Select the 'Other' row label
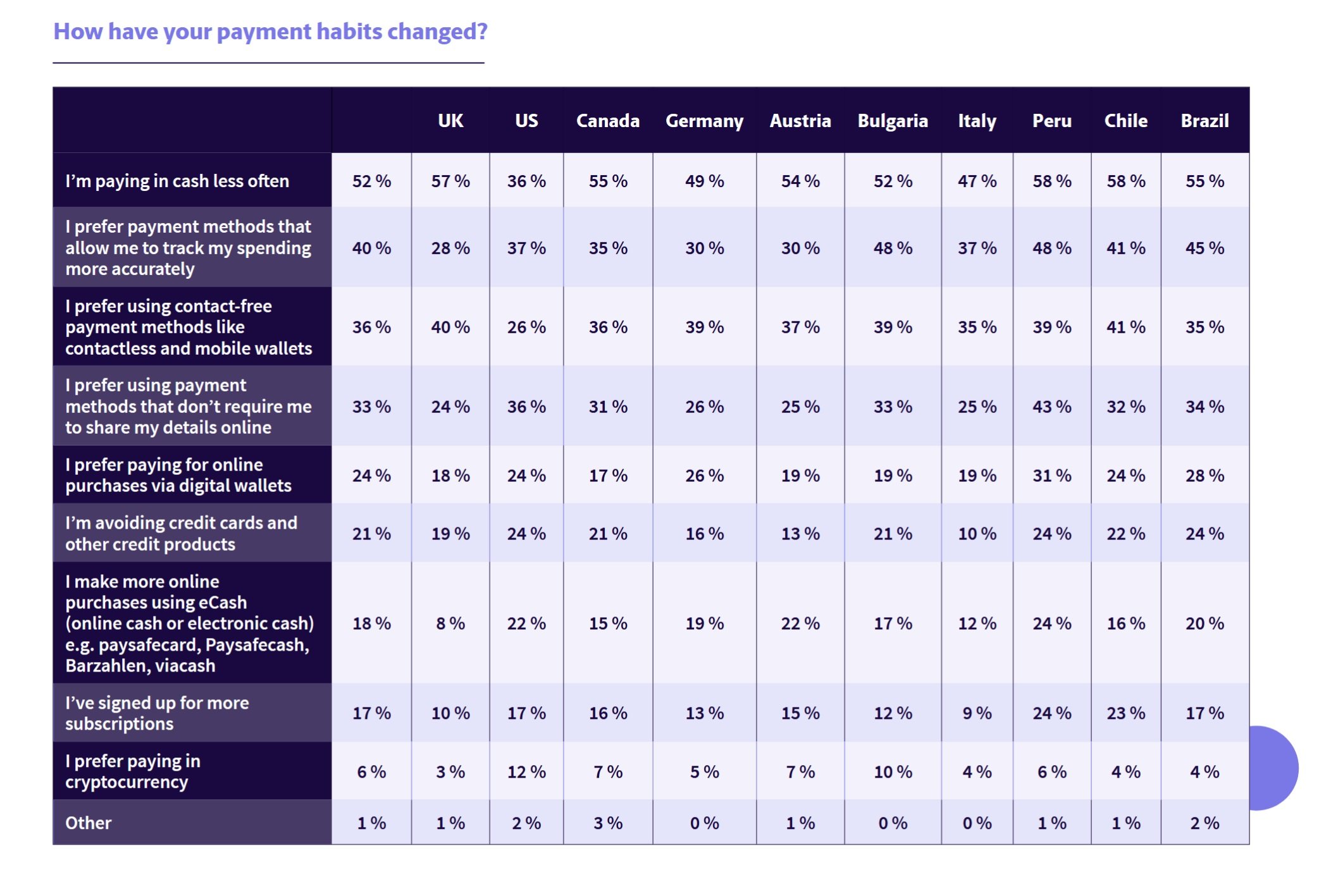Screen dimensions: 1319x896 point(88,823)
